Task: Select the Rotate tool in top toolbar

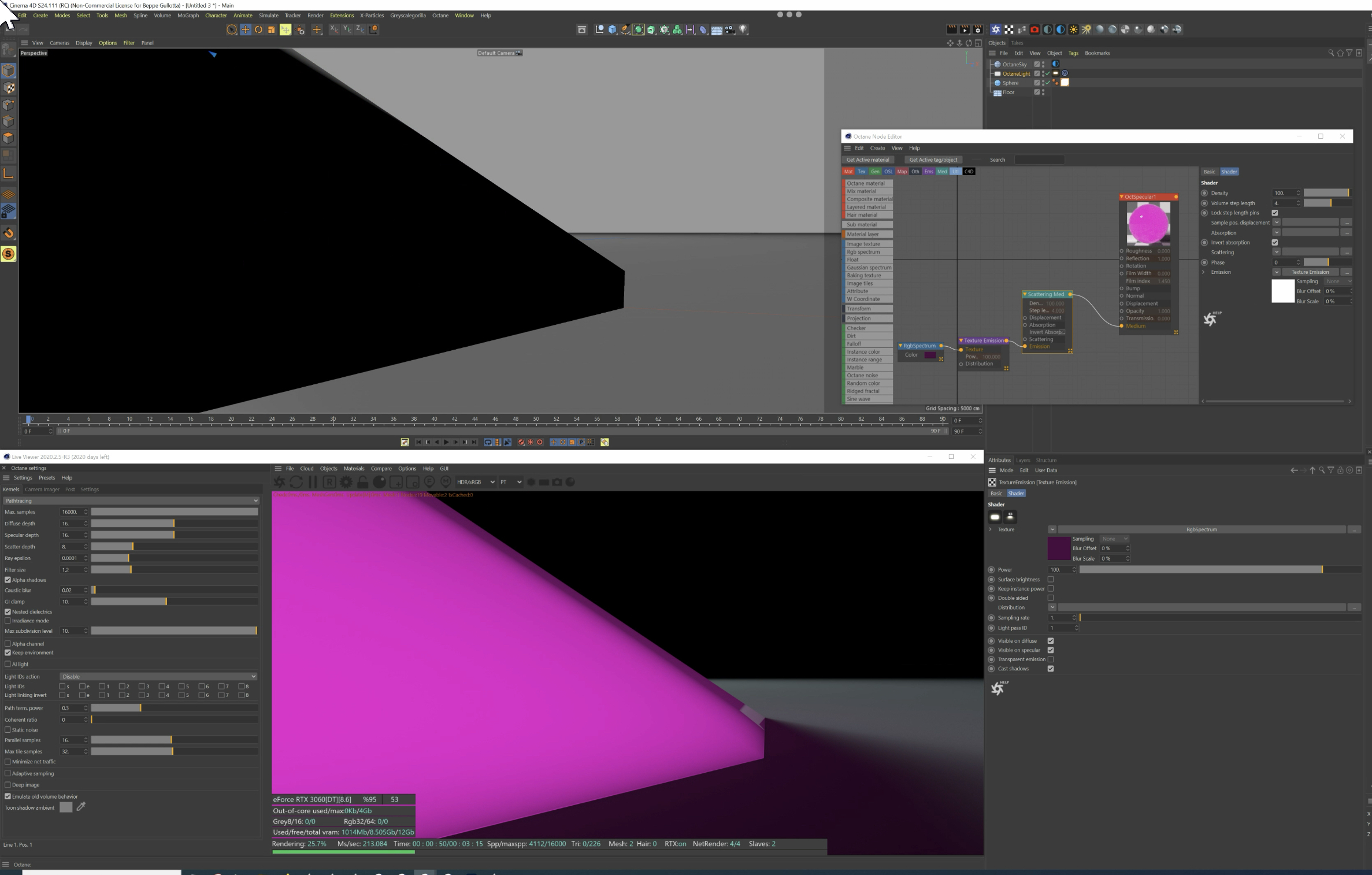Action: pyautogui.click(x=258, y=29)
